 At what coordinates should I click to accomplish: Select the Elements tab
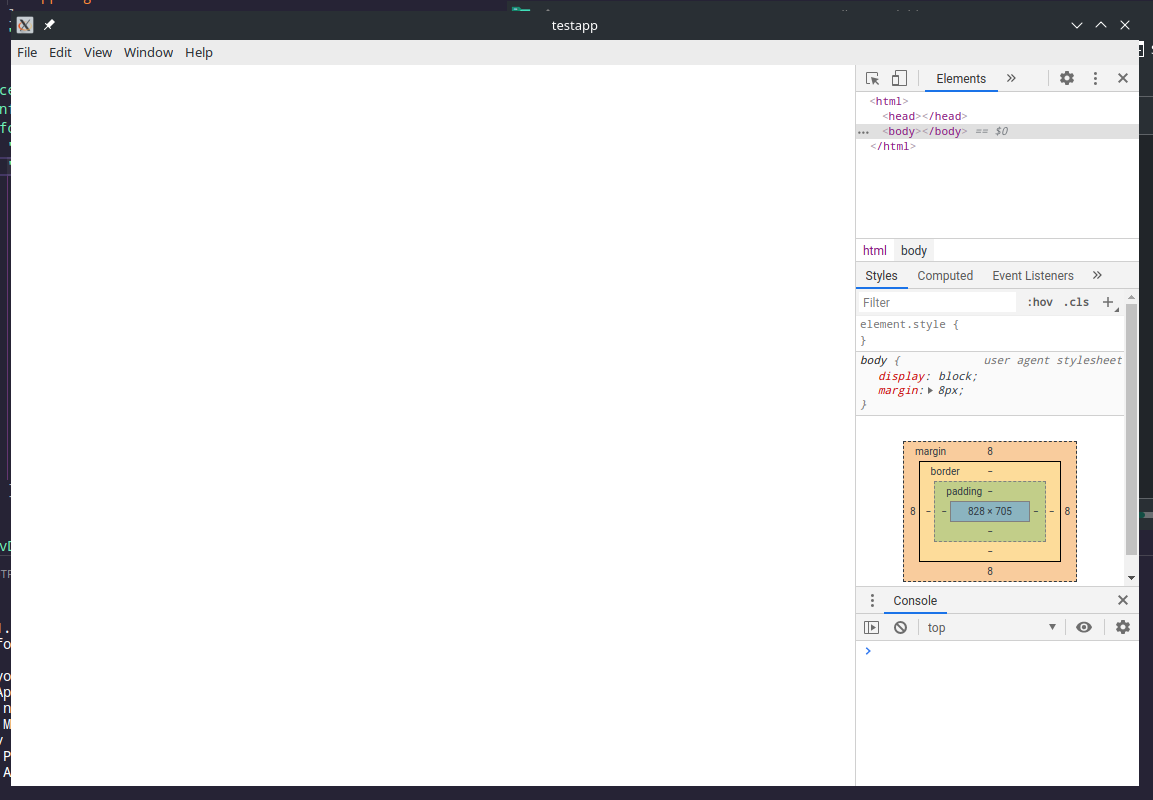point(961,79)
